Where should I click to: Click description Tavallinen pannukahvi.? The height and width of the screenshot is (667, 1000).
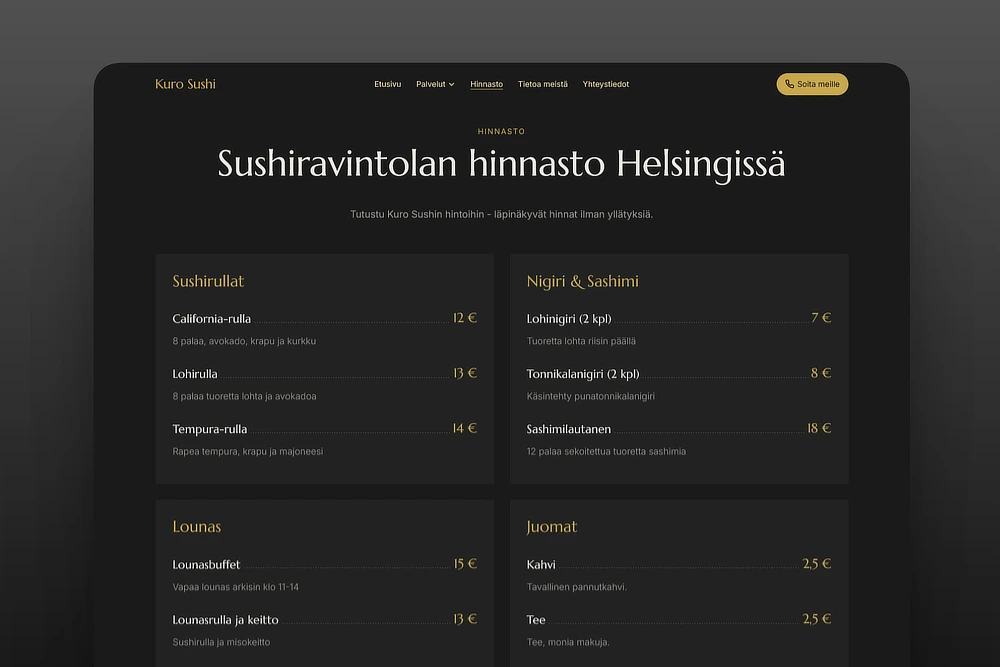577,587
